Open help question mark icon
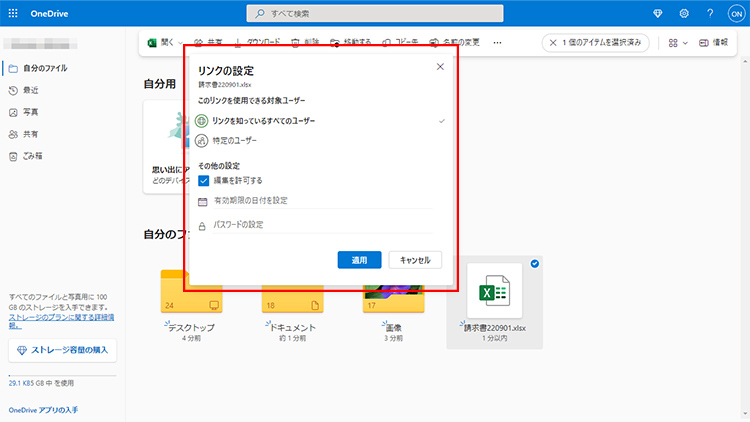The height and width of the screenshot is (422, 750). [710, 14]
